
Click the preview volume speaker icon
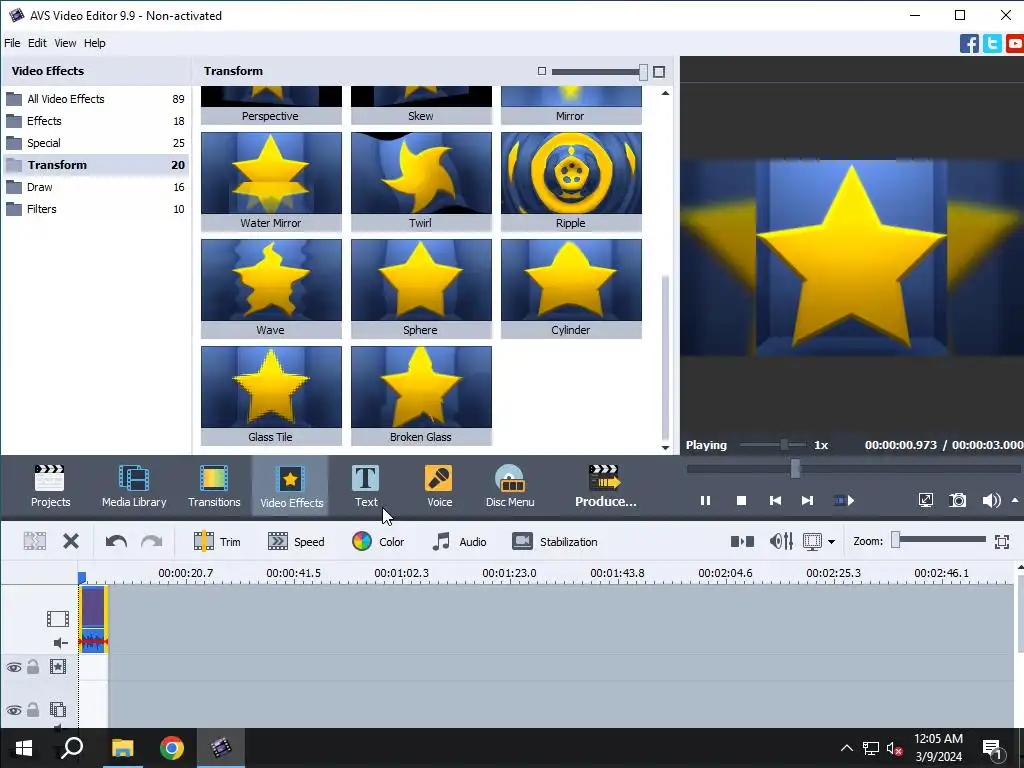(991, 501)
